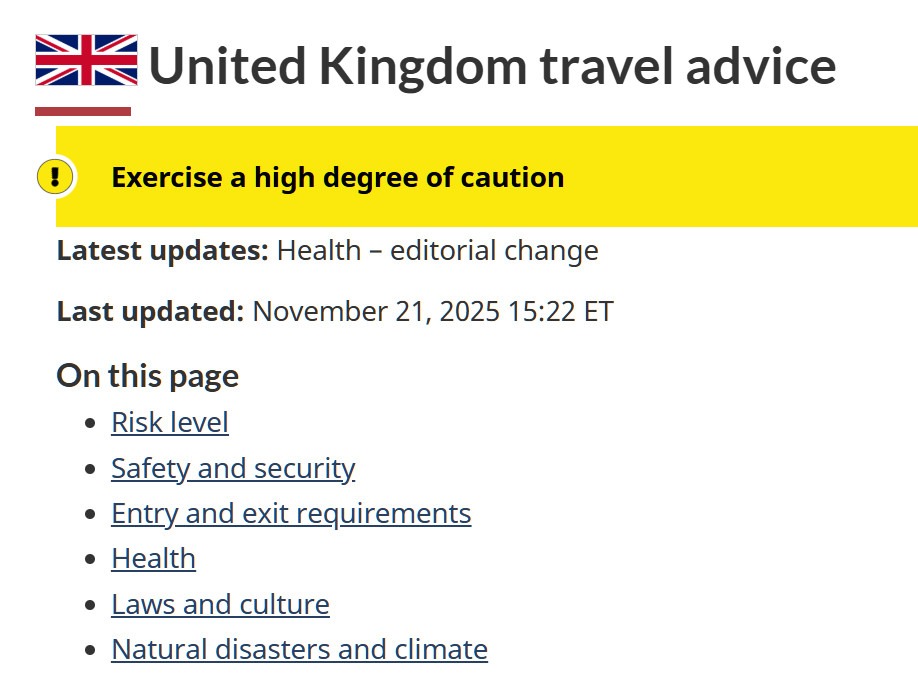Viewport: 918px width, 695px height.
Task: Open the Risk level section link
Action: point(170,423)
